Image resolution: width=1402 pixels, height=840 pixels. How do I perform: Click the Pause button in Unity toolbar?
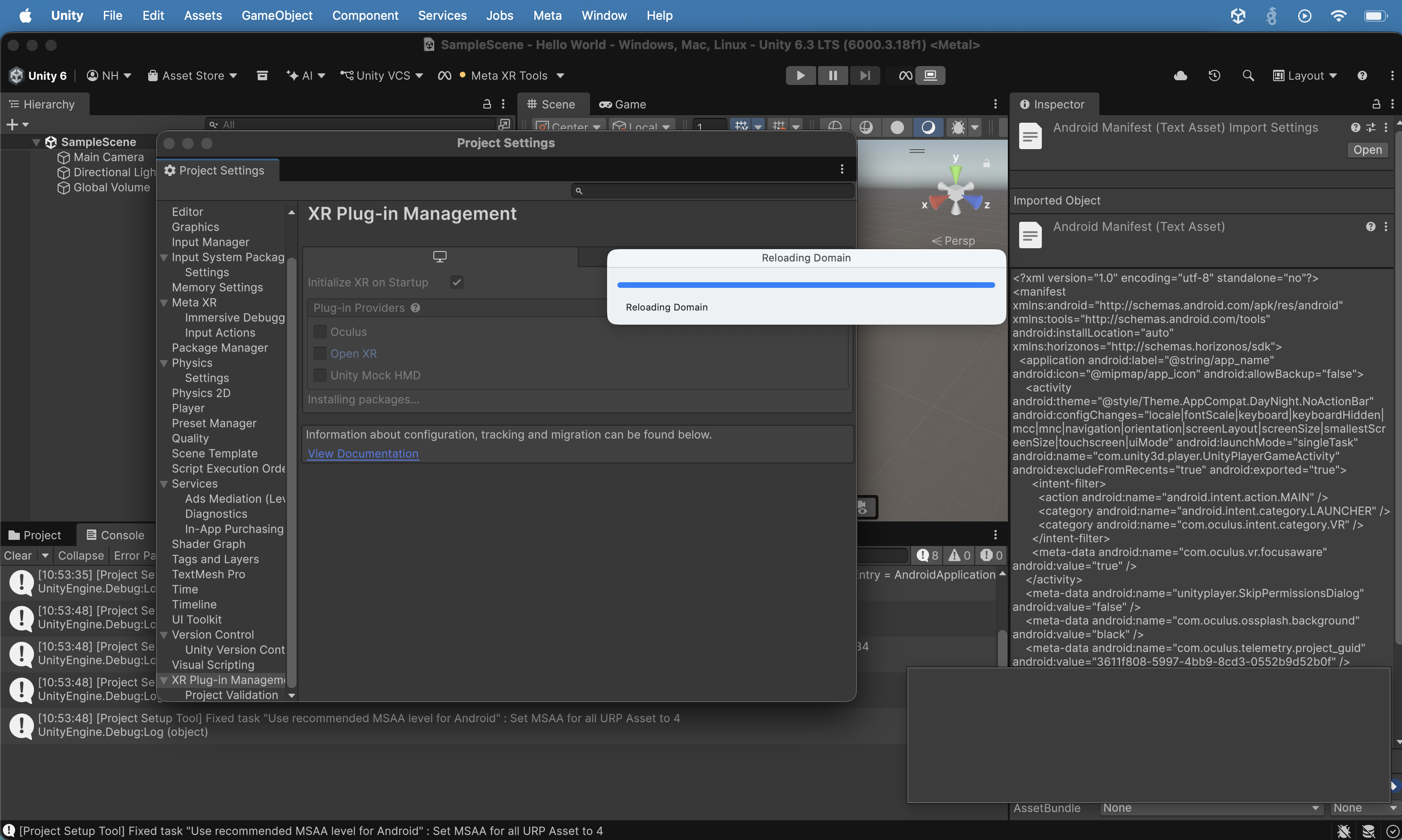coord(833,76)
